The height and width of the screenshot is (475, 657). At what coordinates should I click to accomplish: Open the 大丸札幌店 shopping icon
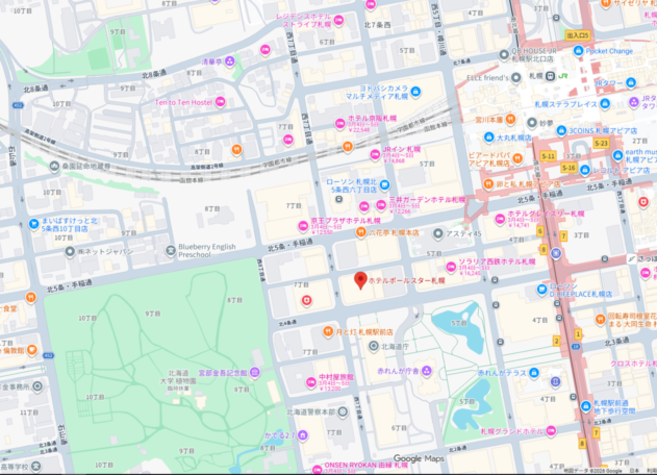[x=488, y=138]
